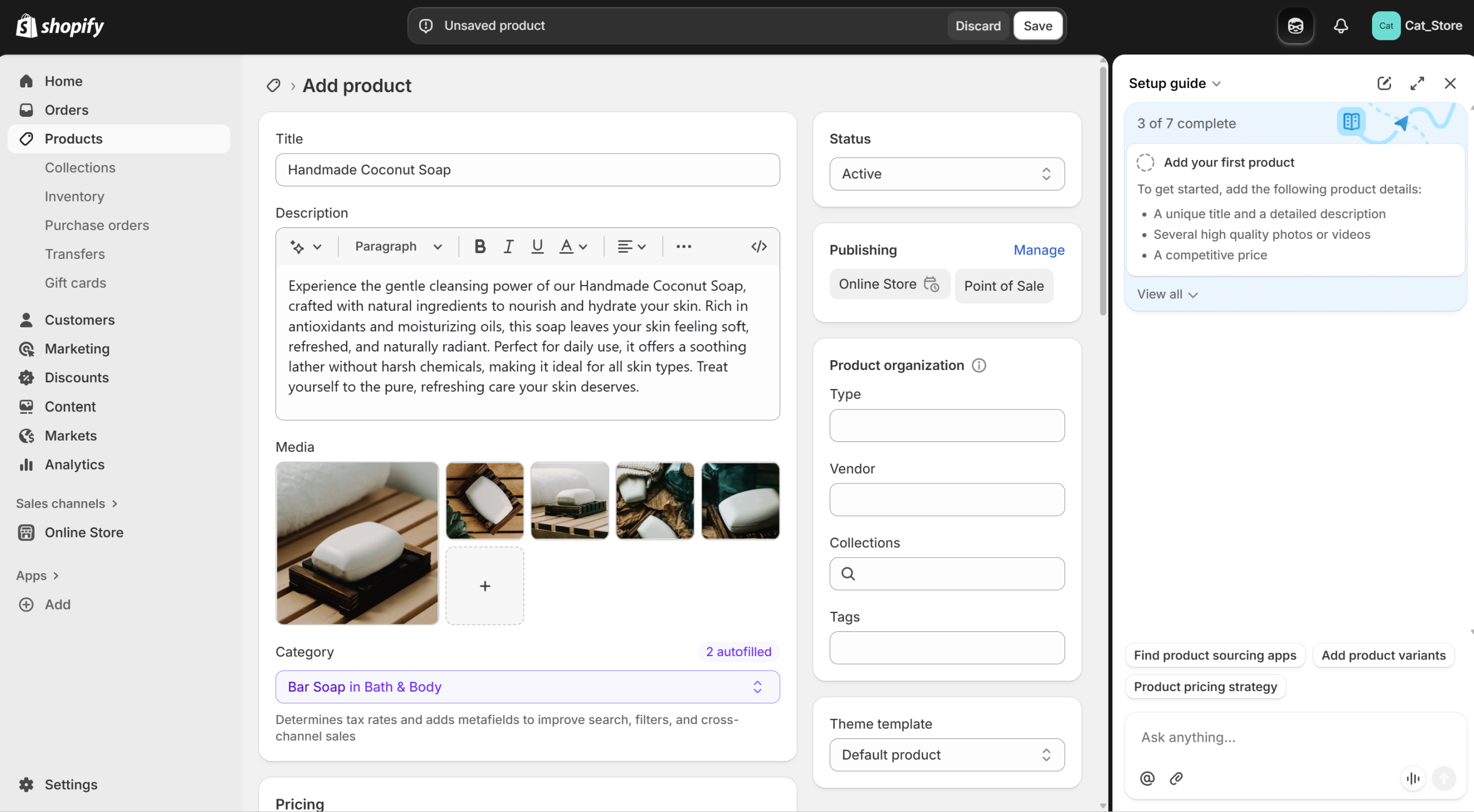
Task: Toggle the Add your first product circle
Action: [x=1145, y=162]
